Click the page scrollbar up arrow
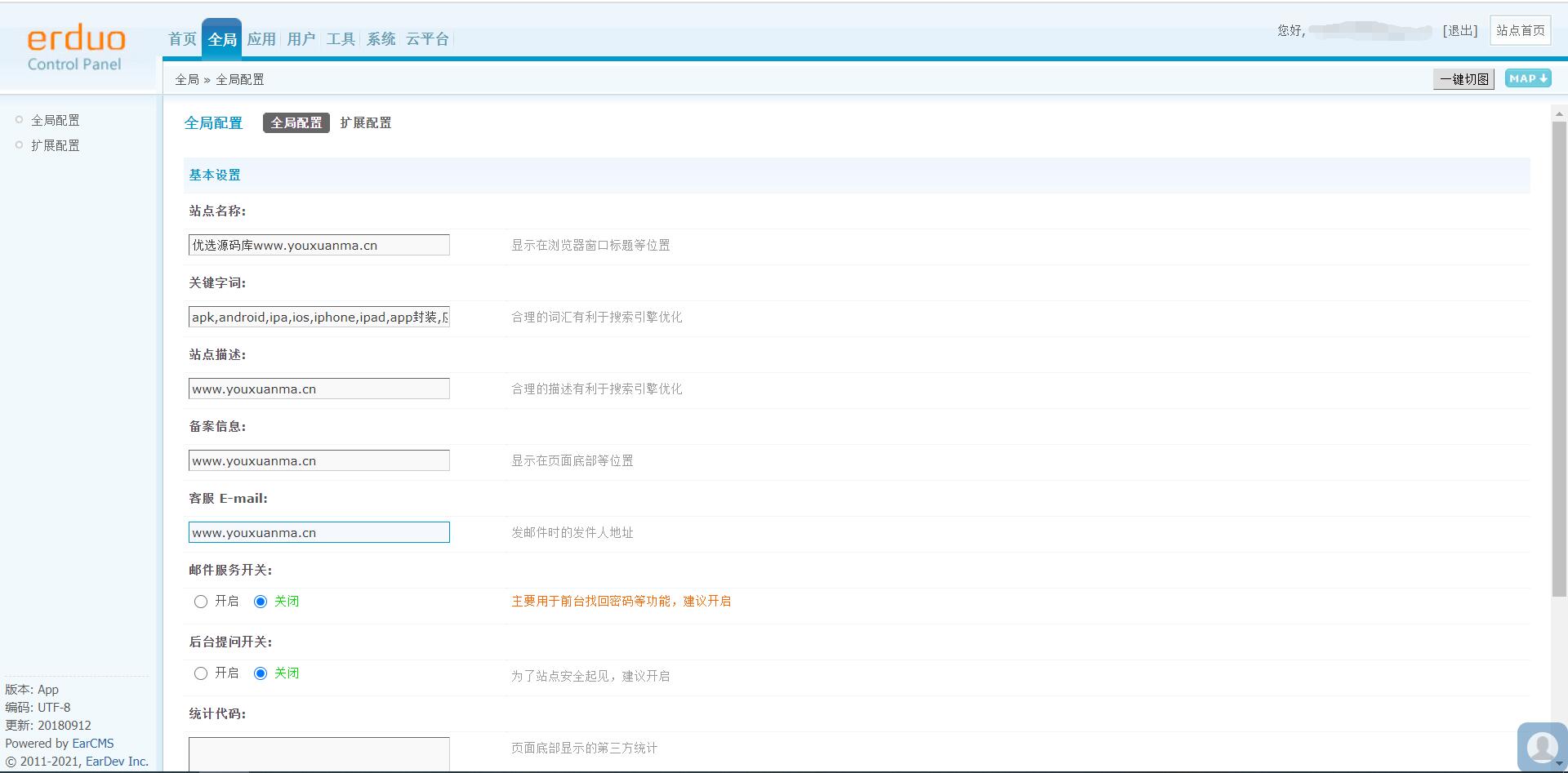The image size is (1568, 773). tap(1559, 114)
